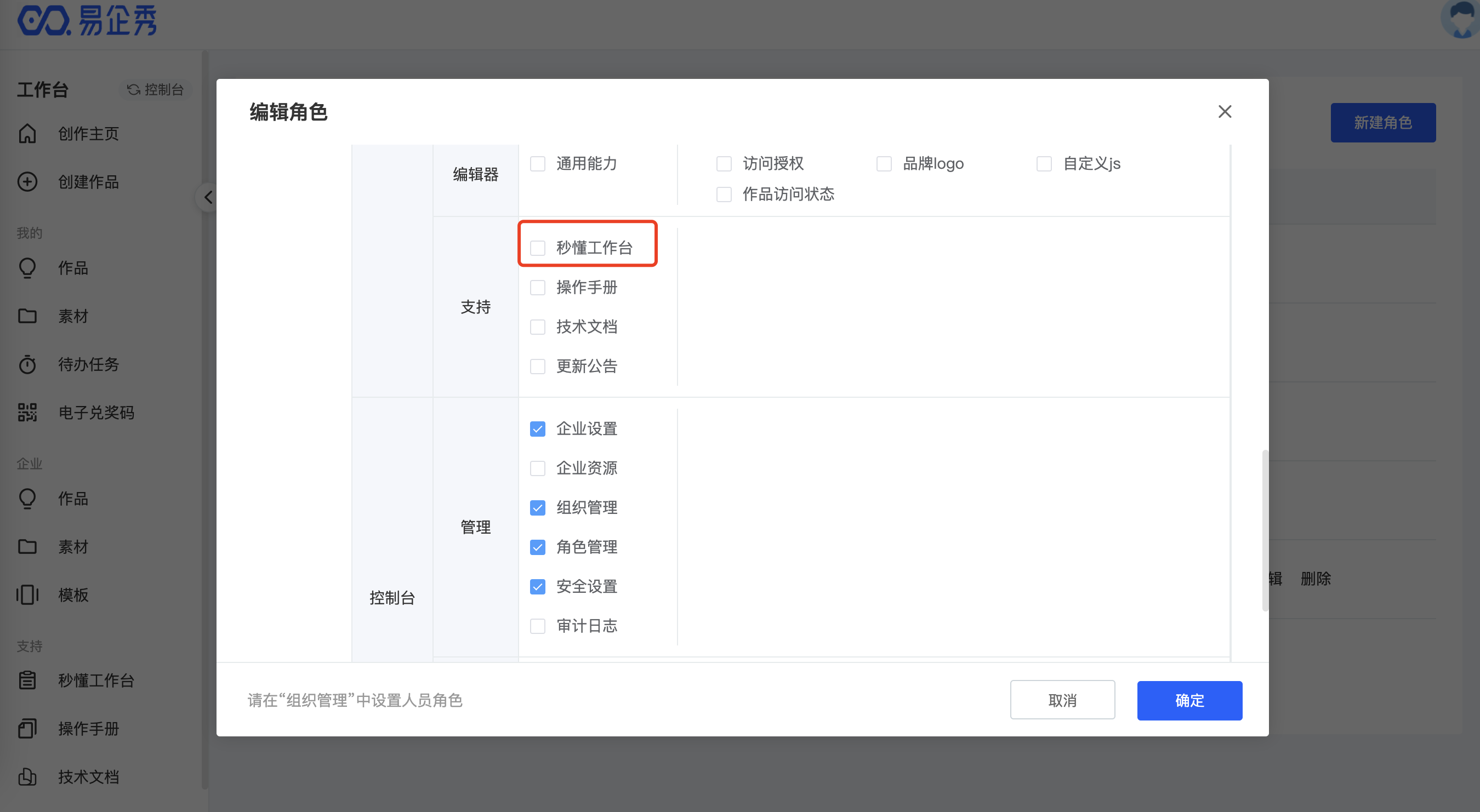
Task: Check the 技术文档 checkbox in dialog
Action: 537,327
